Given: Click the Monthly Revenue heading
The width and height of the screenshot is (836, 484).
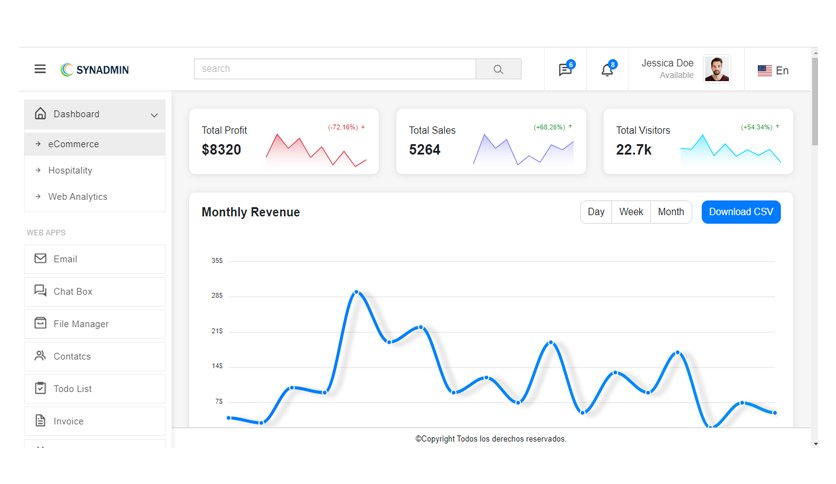Looking at the screenshot, I should click(251, 212).
